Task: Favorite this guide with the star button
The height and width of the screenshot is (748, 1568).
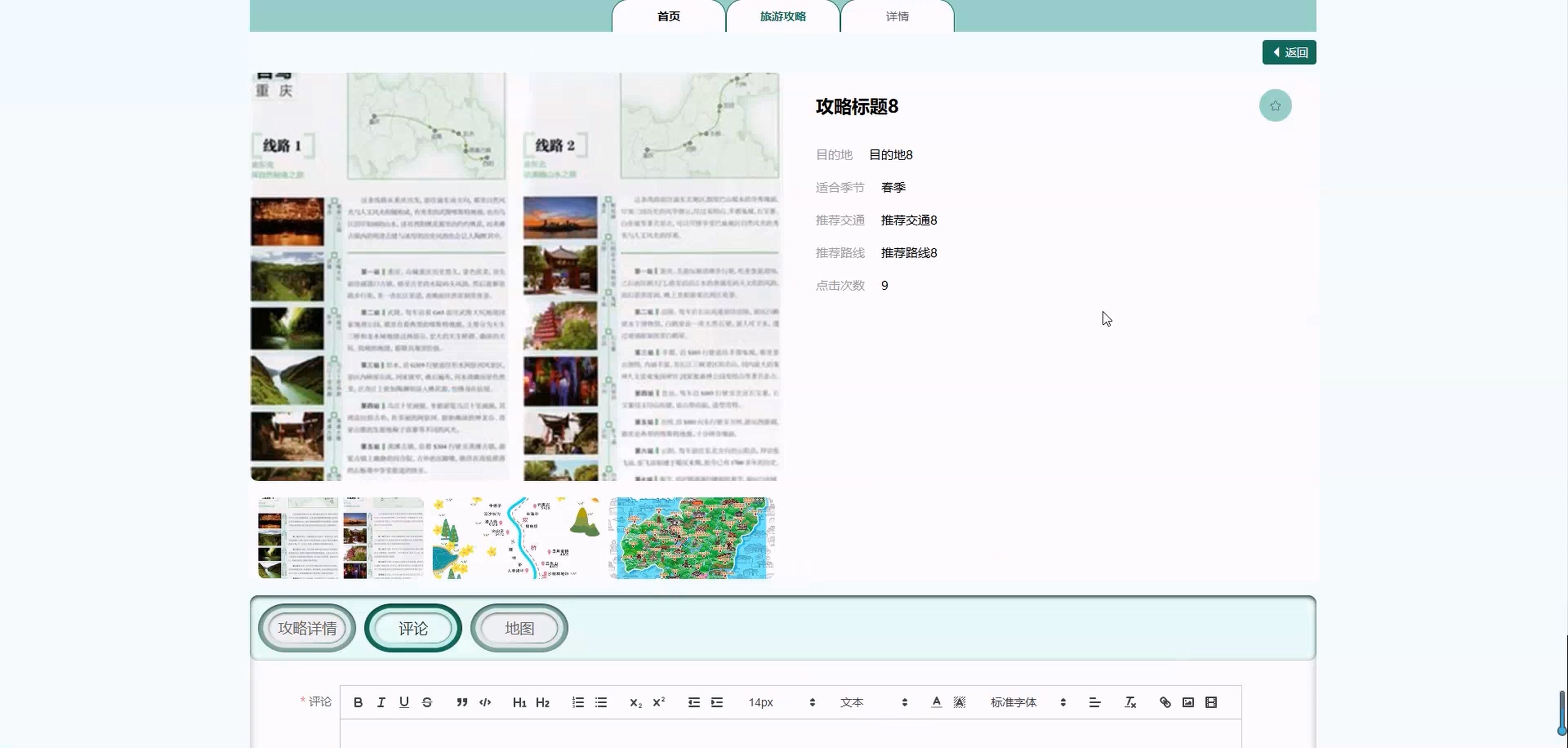Action: coord(1275,106)
